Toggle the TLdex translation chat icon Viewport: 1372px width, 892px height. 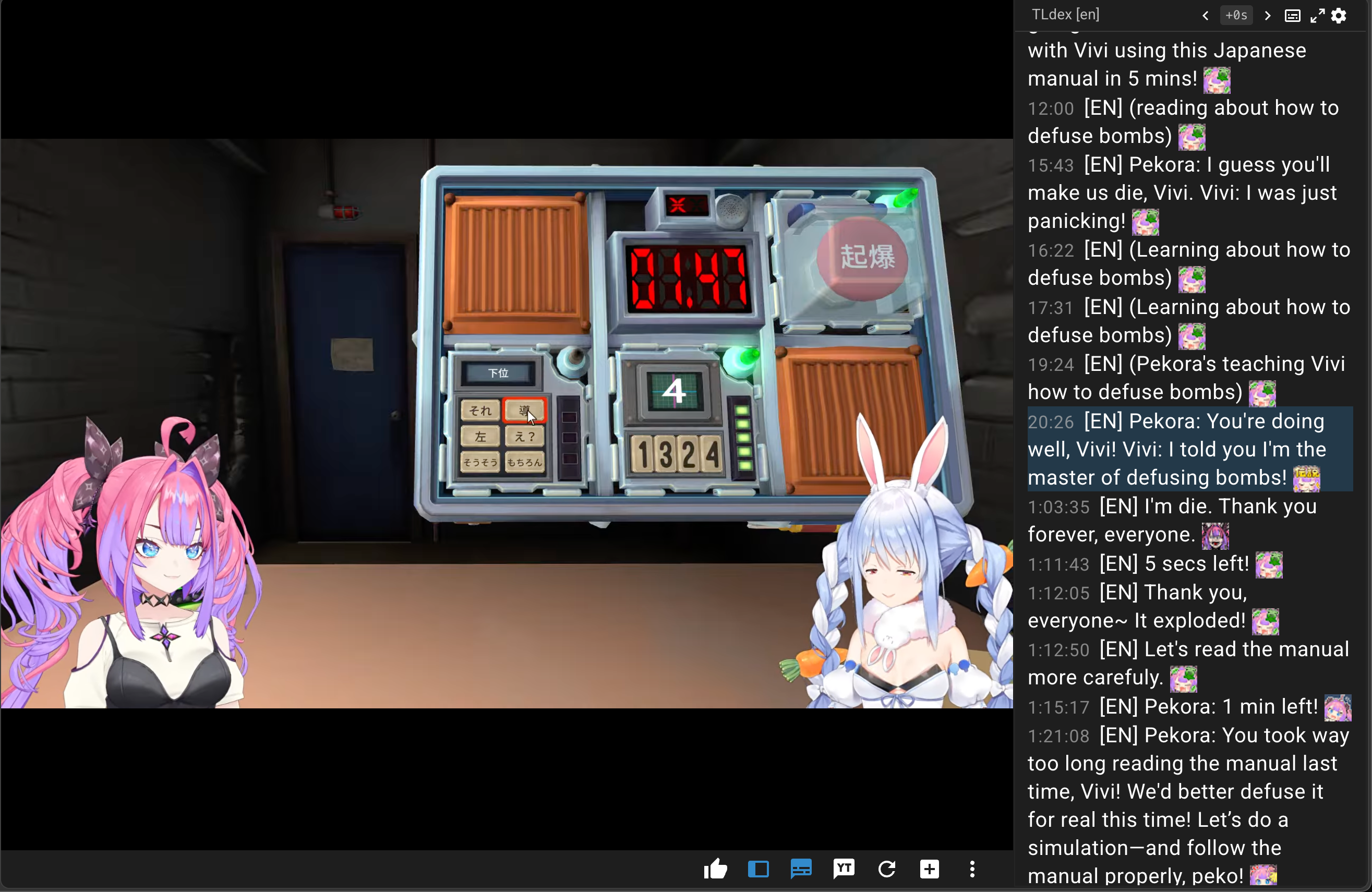pyautogui.click(x=801, y=869)
